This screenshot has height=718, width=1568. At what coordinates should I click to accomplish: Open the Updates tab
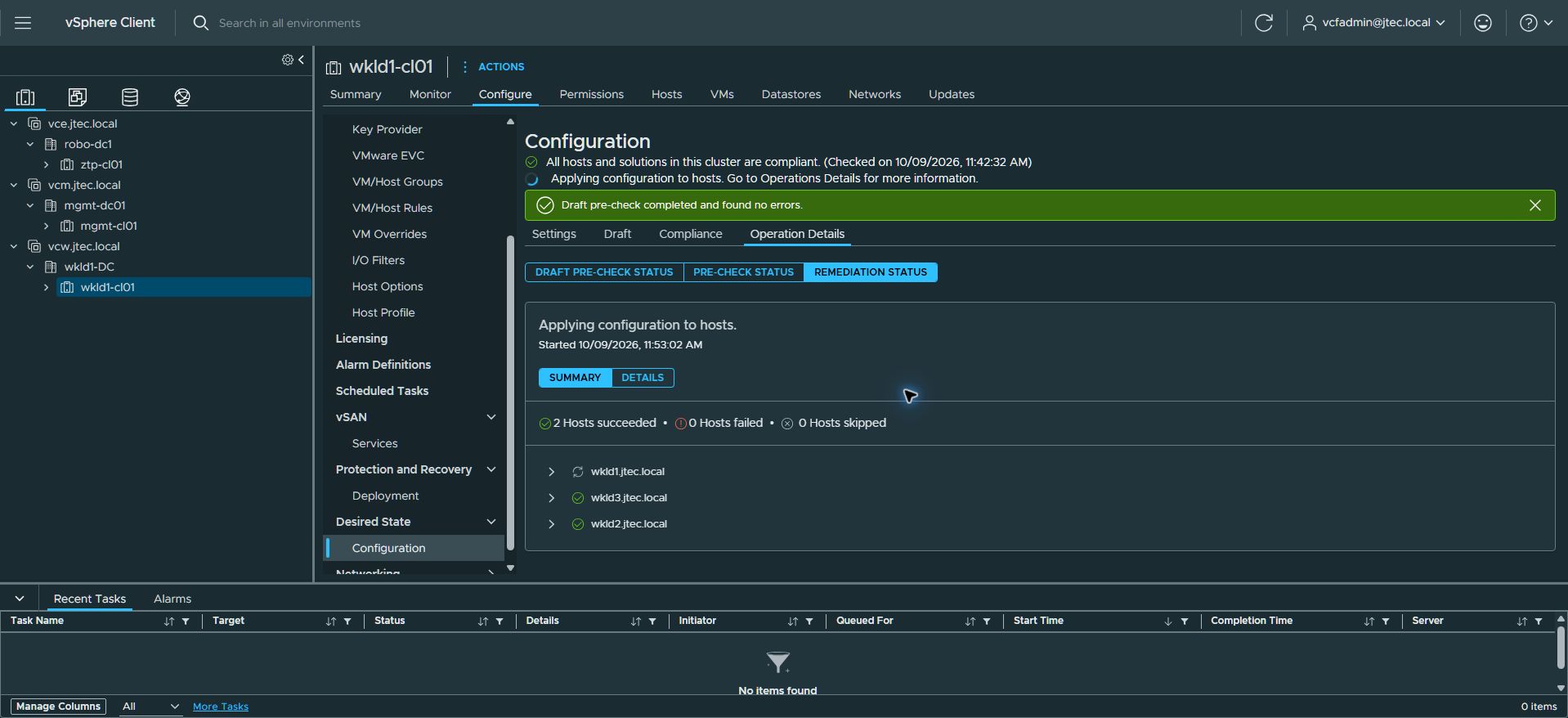point(951,94)
